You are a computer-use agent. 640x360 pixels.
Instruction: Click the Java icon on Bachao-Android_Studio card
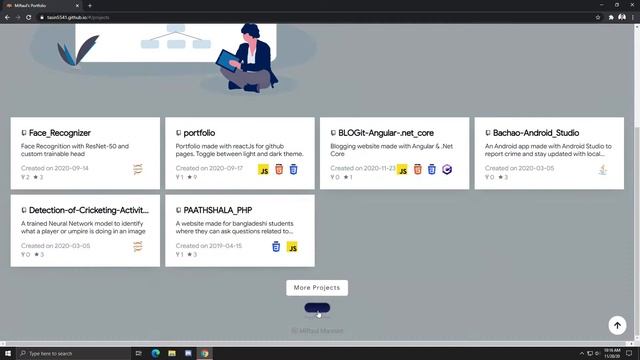pyautogui.click(x=603, y=169)
